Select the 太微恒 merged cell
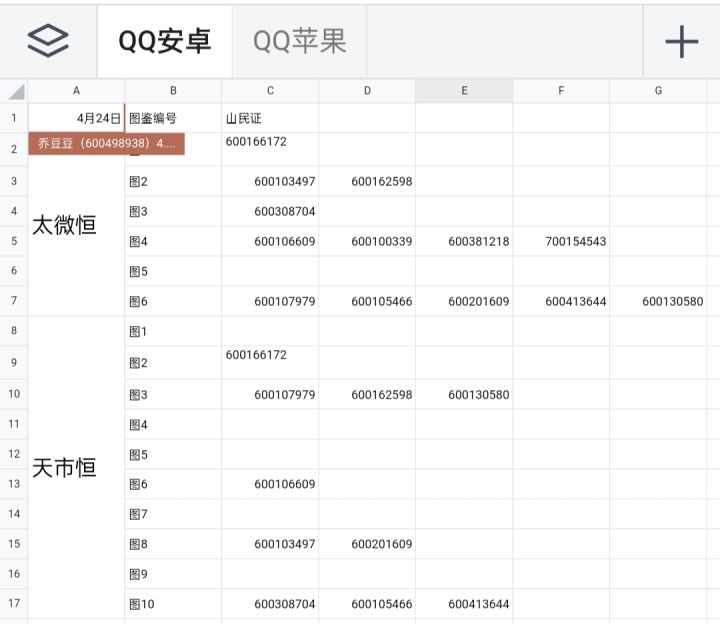 pyautogui.click(x=76, y=224)
